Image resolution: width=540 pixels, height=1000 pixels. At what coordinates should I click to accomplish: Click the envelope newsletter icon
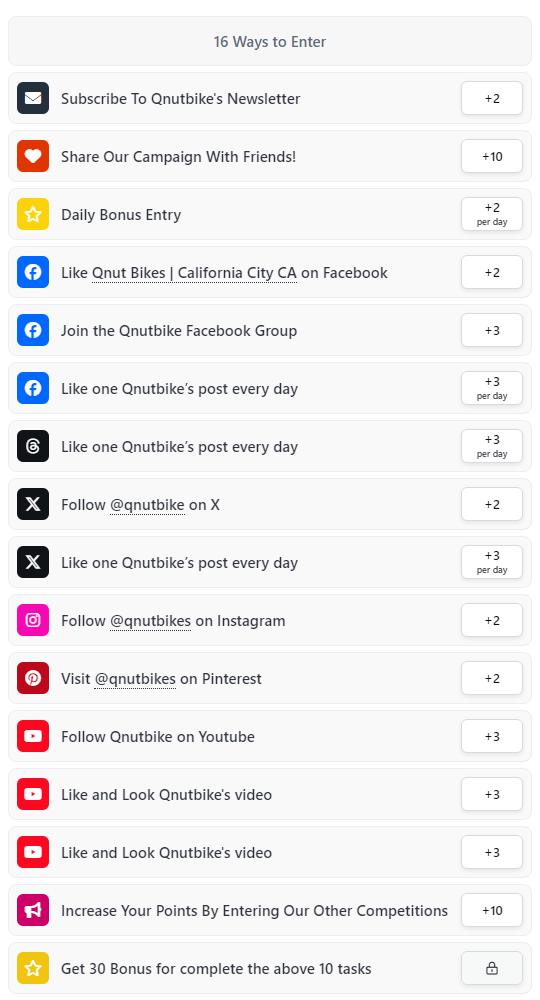pos(33,98)
